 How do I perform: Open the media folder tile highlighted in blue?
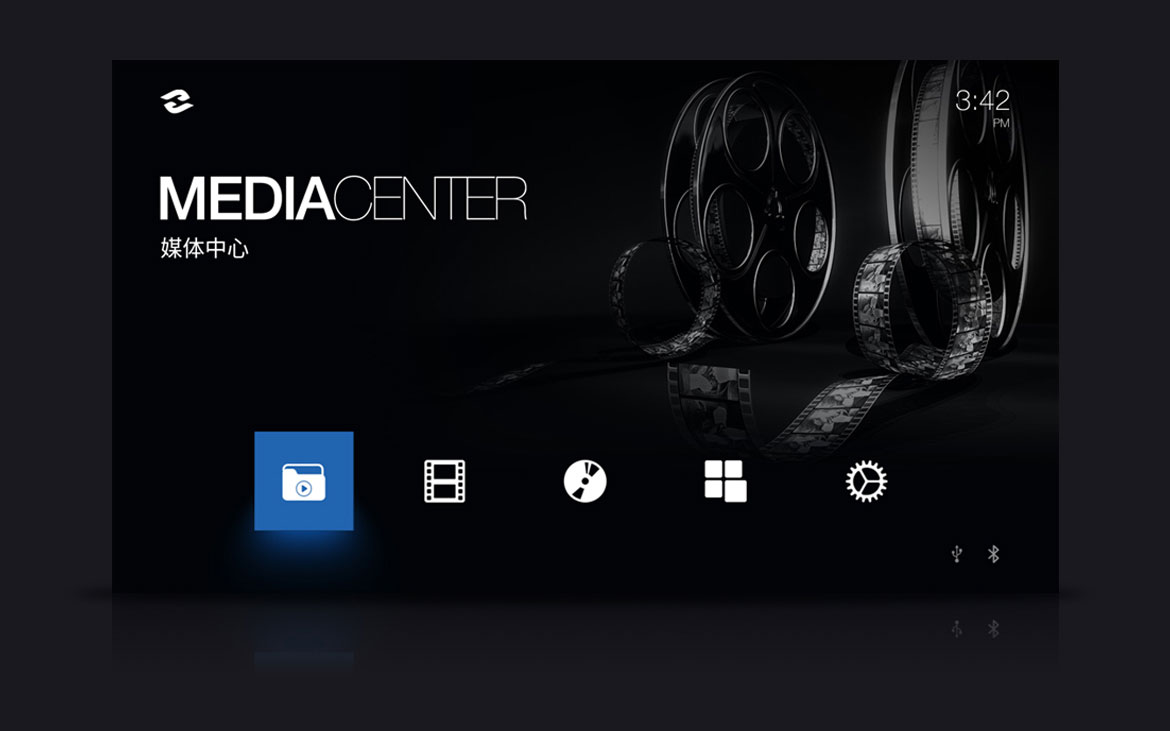(x=304, y=481)
